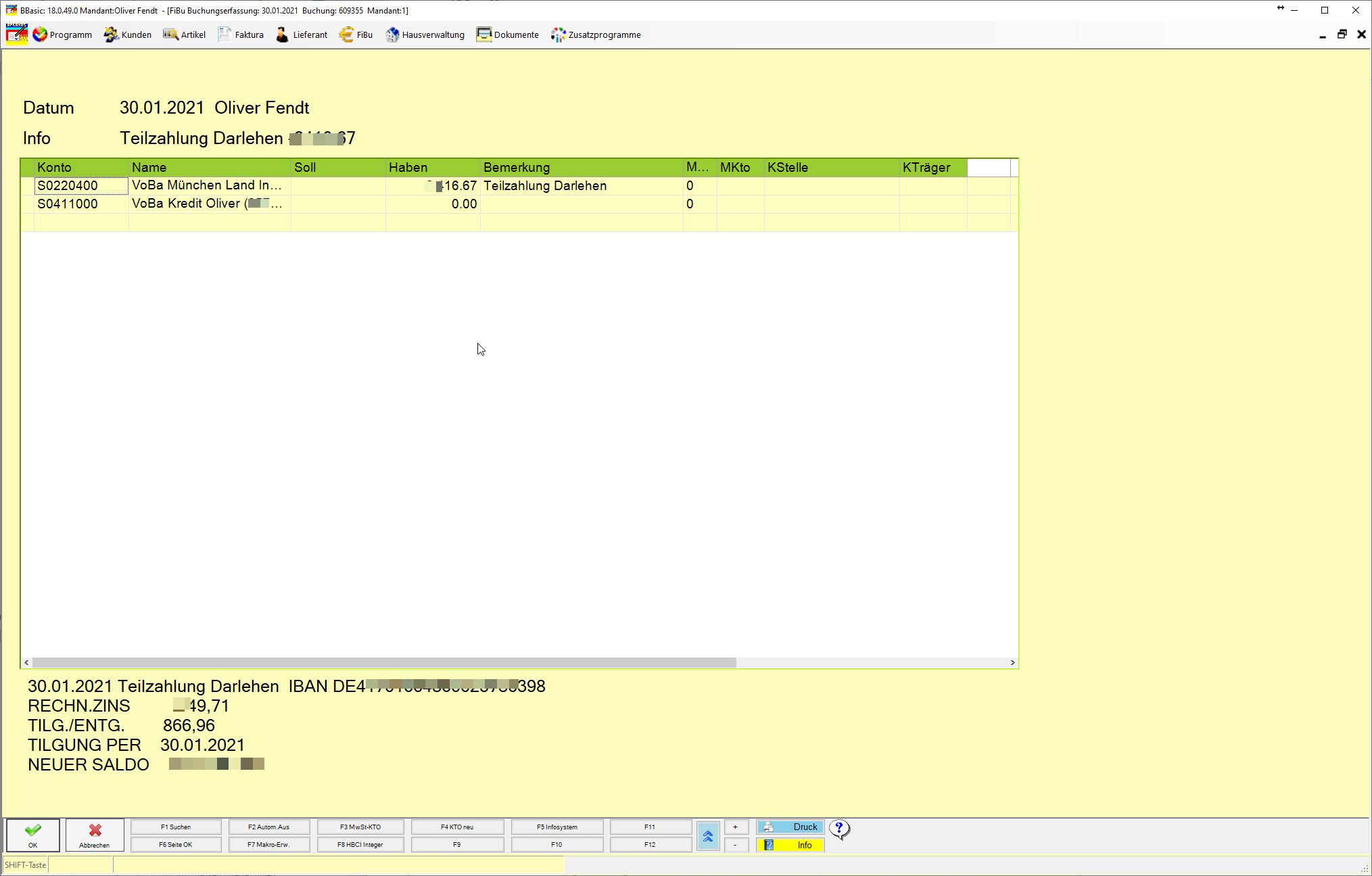
Task: Click the Bemerkung column header
Action: coord(582,167)
